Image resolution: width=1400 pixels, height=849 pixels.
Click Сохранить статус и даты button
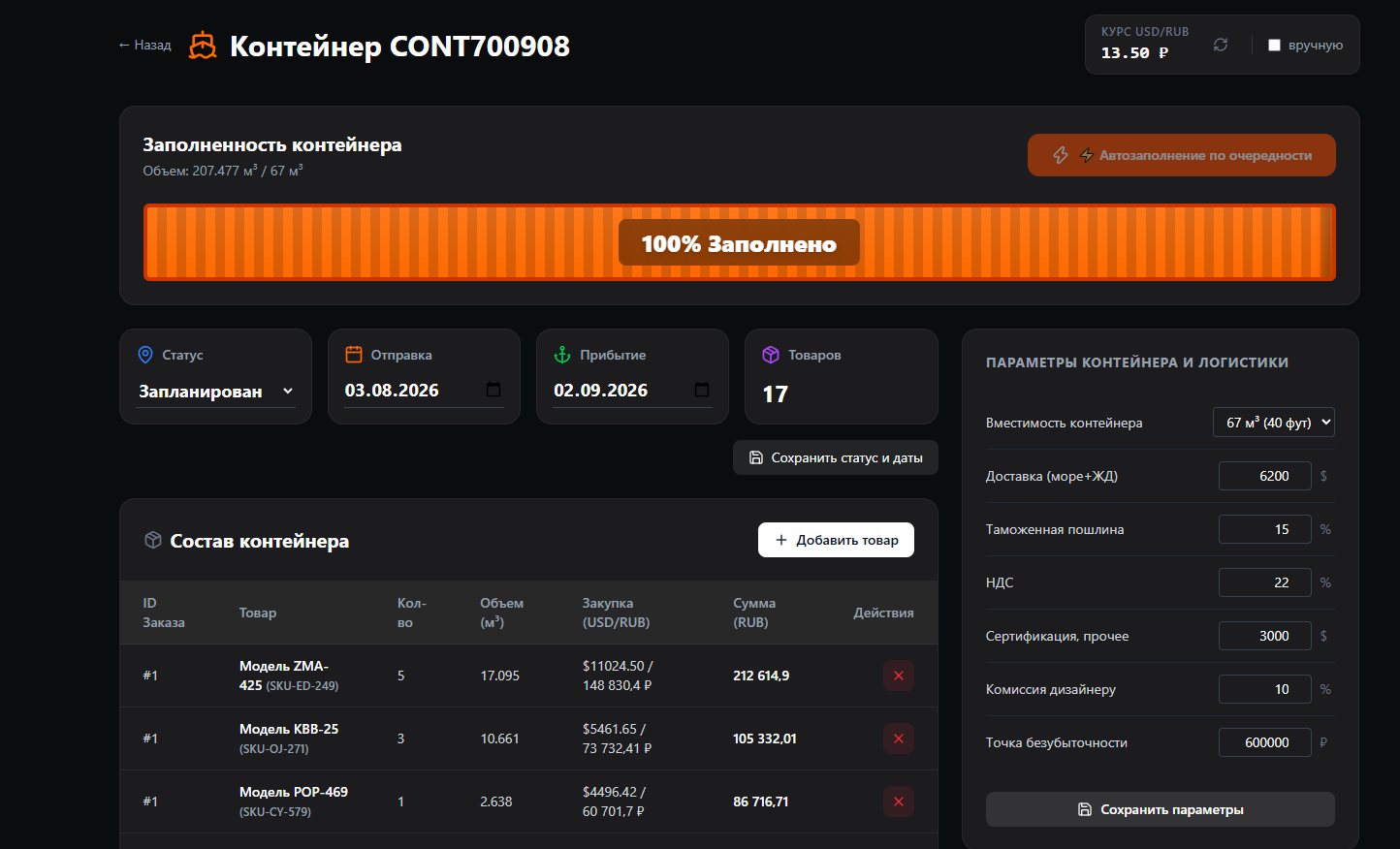pos(836,457)
